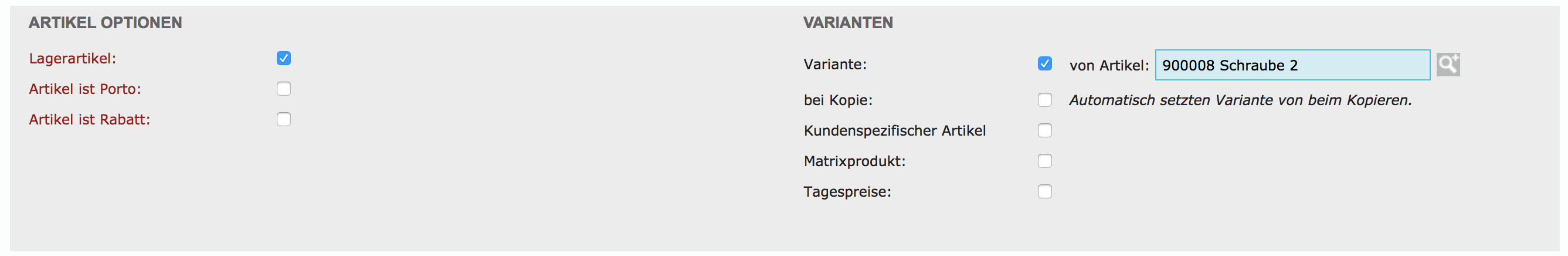
Task: Focus the von Artikel input field
Action: pos(1292,65)
